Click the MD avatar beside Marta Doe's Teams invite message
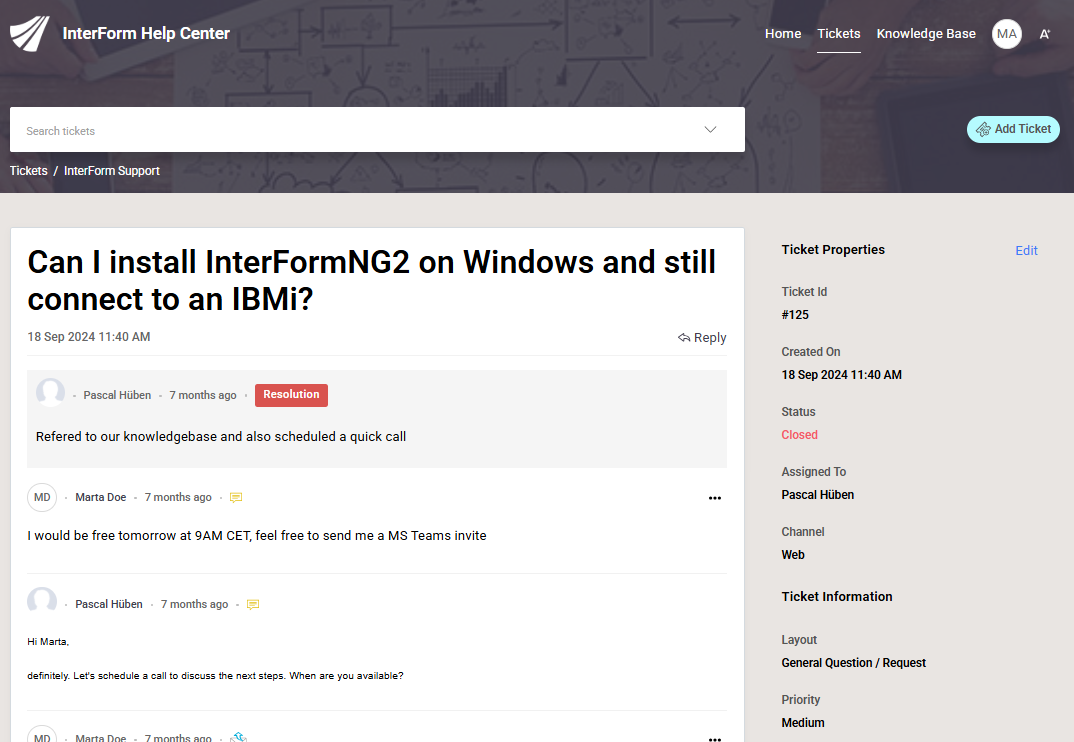The image size is (1074, 742). (42, 497)
